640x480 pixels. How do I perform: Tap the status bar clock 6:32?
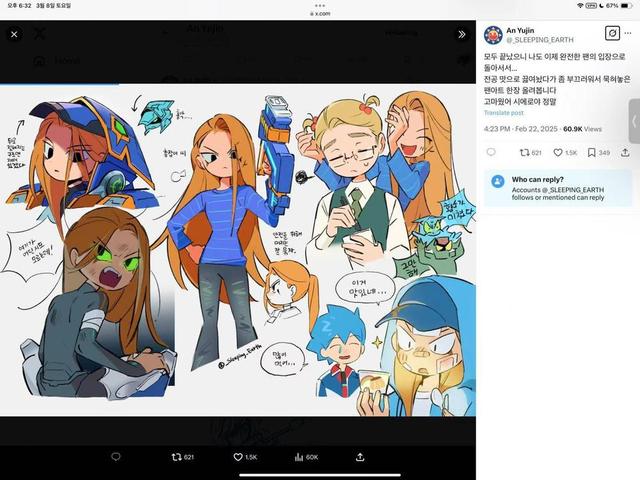(x=19, y=6)
